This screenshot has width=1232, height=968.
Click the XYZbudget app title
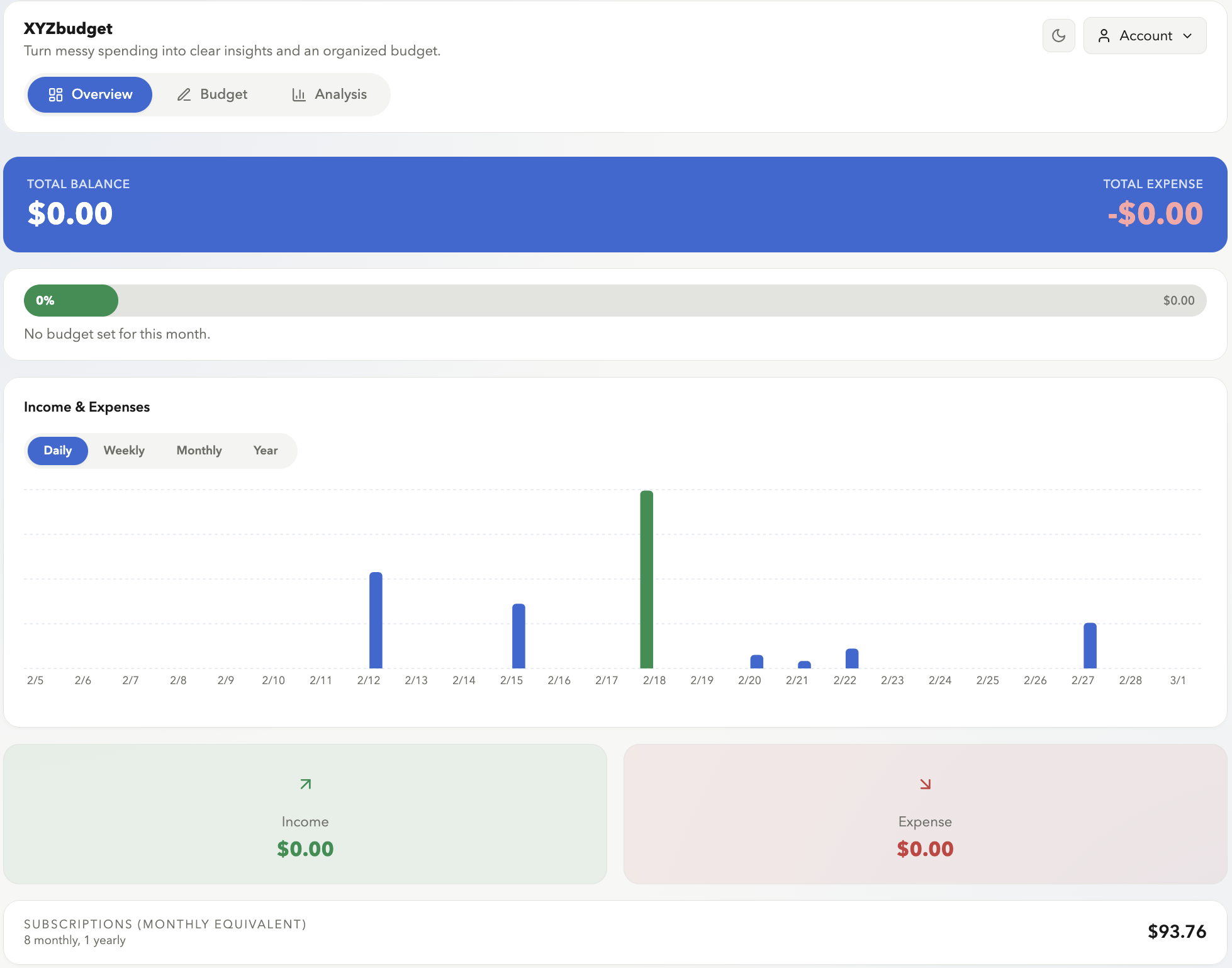[x=68, y=28]
